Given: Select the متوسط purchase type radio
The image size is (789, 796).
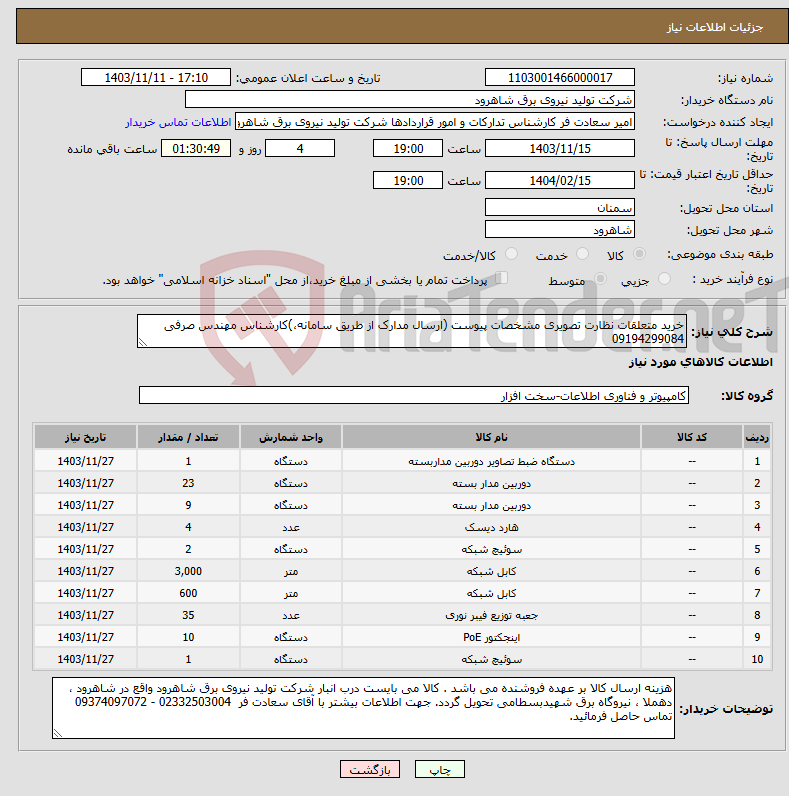Looking at the screenshot, I should 601,279.
